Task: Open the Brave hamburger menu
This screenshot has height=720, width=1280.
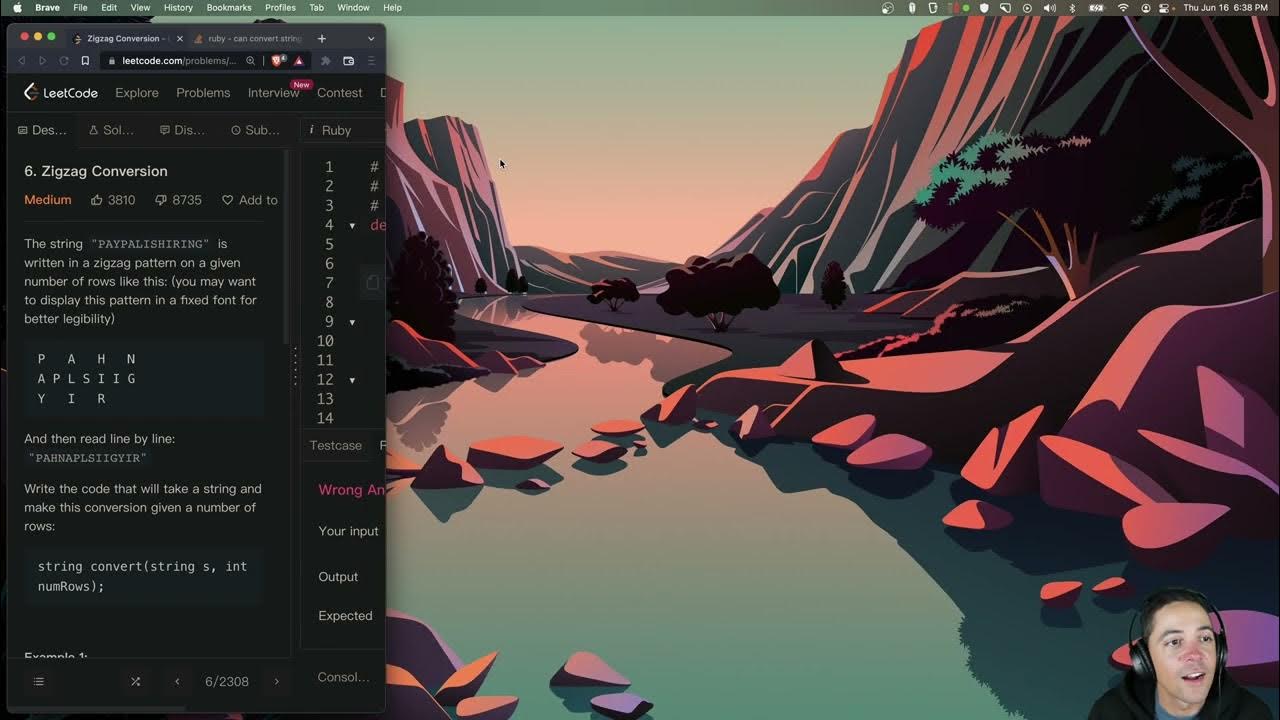Action: [371, 61]
